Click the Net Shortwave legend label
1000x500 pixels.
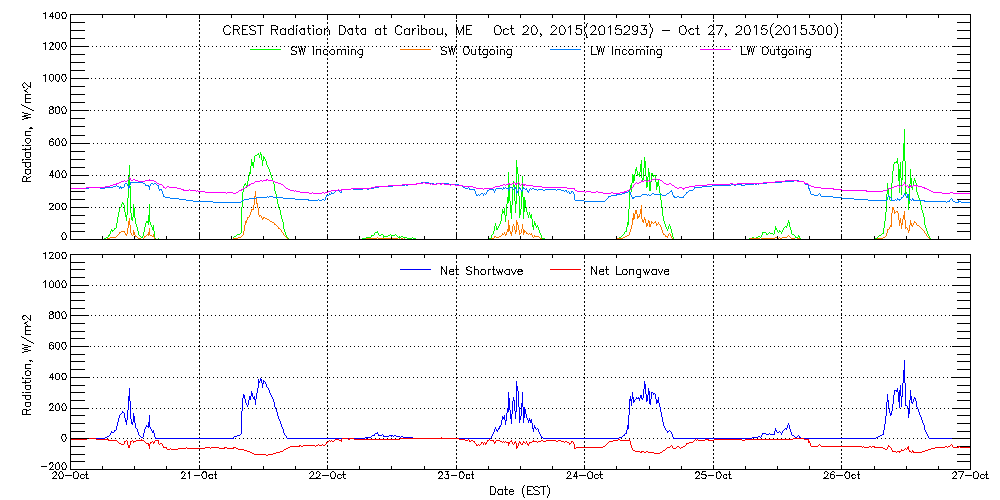click(482, 271)
